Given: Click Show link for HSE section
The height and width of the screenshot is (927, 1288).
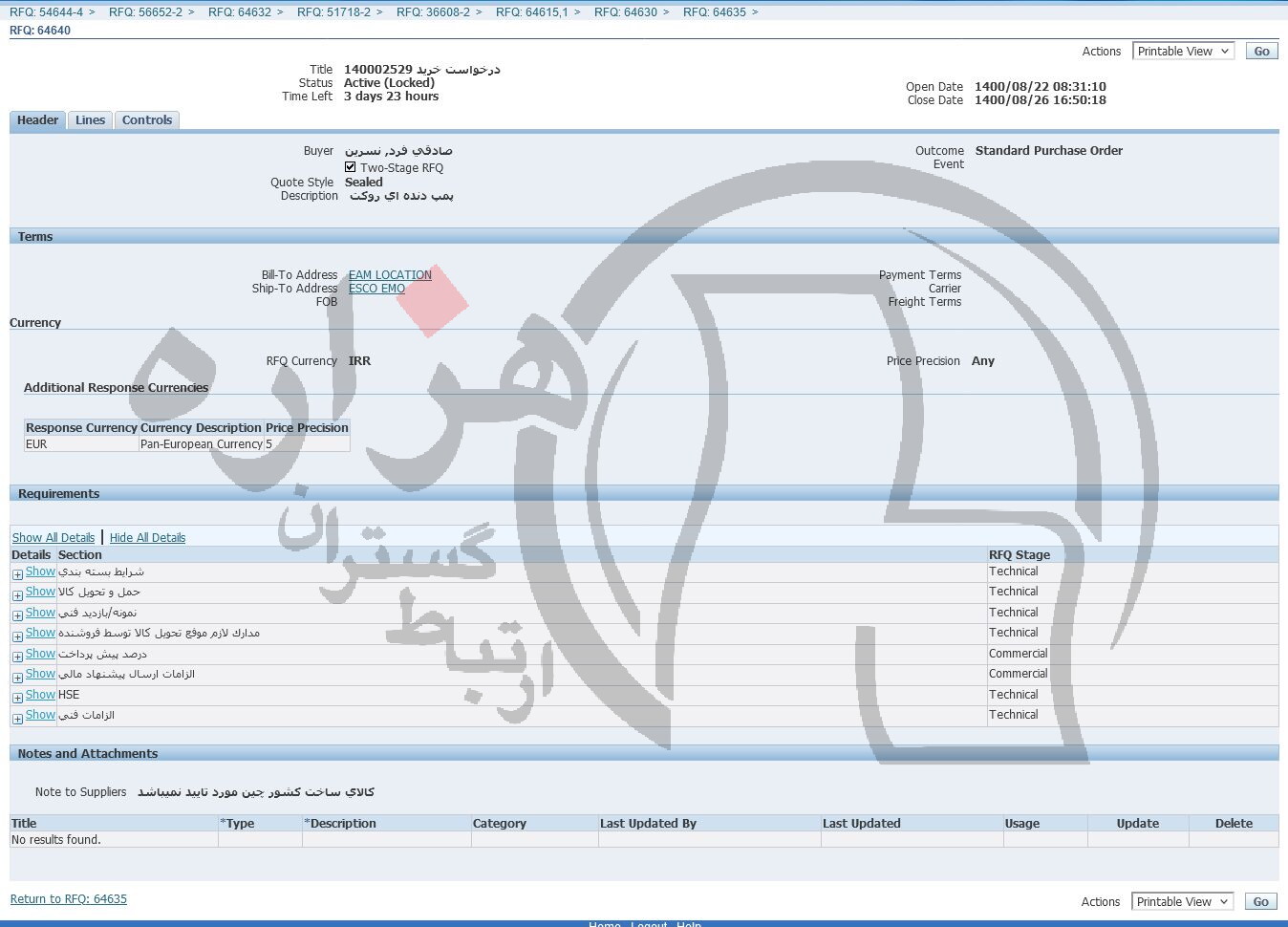Looking at the screenshot, I should 40,695.
